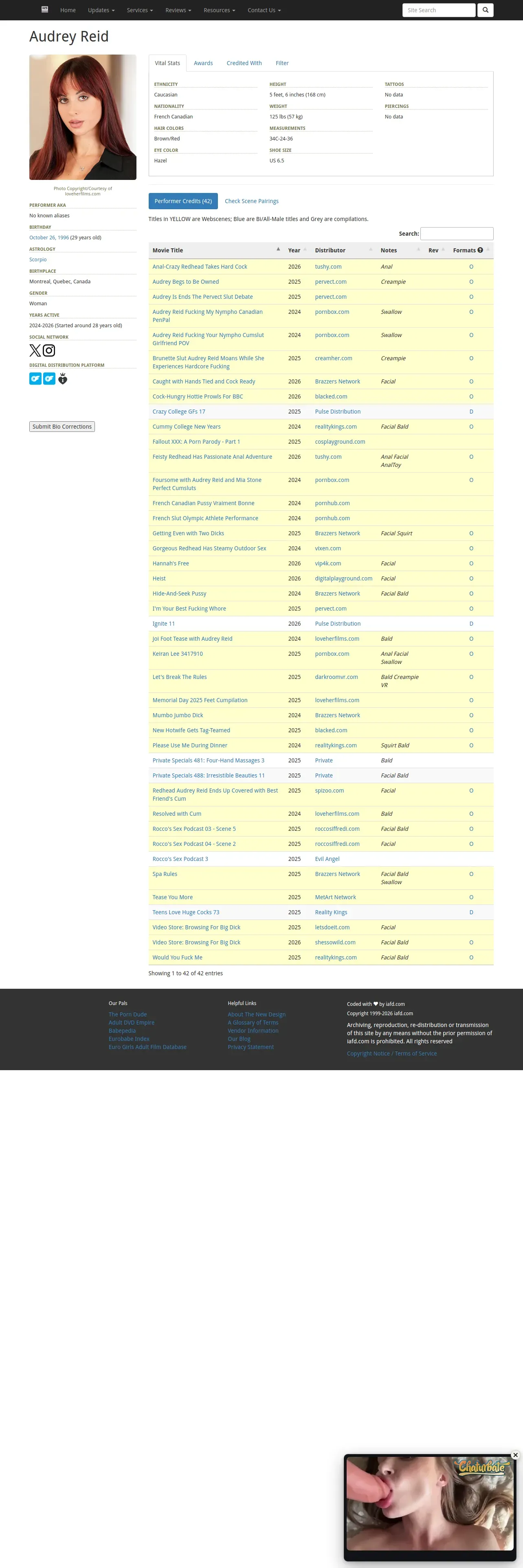This screenshot has width=523, height=1568.
Task: Expand the Services dropdown menu
Action: point(139,10)
